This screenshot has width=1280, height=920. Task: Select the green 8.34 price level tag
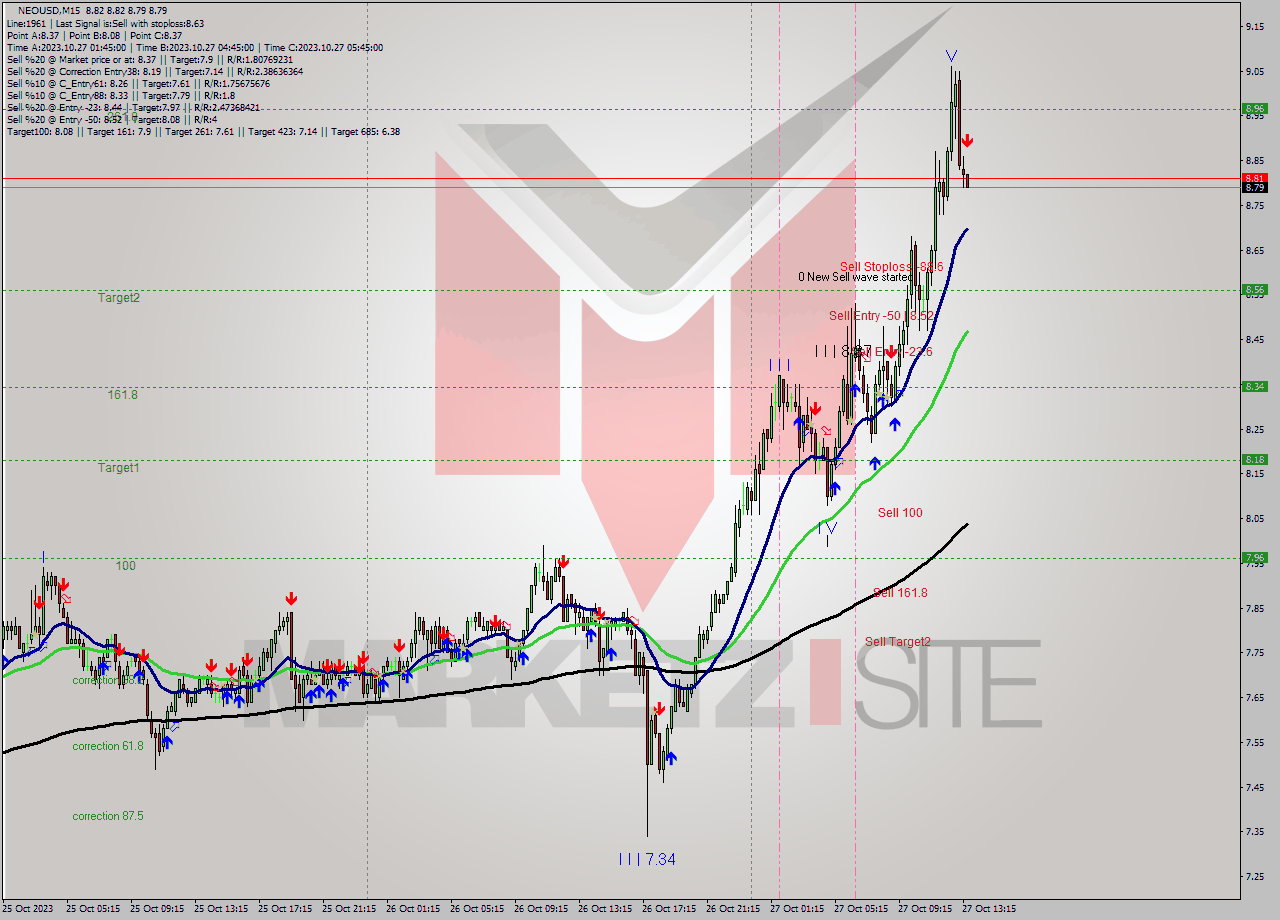pyautogui.click(x=1254, y=387)
